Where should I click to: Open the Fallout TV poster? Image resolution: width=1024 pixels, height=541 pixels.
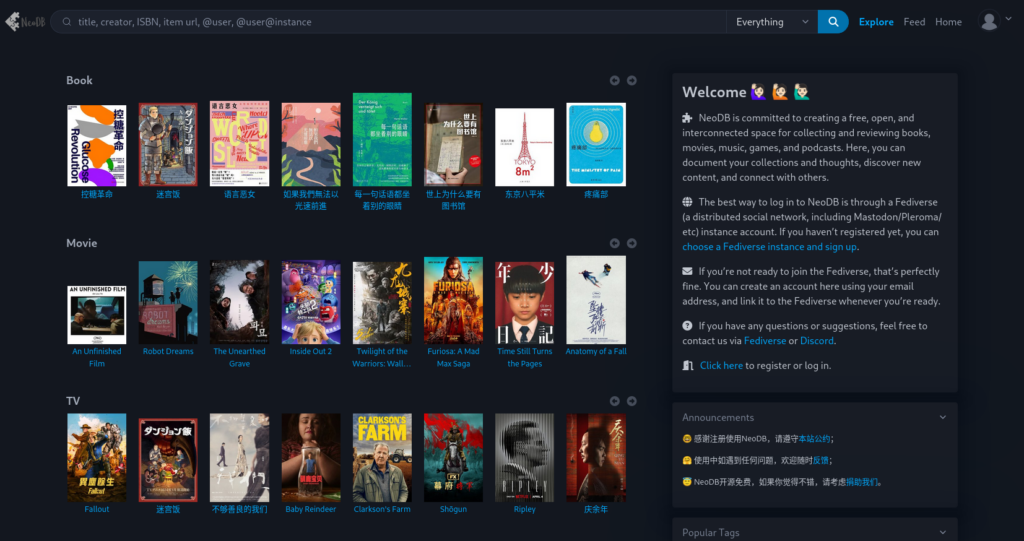[x=97, y=458]
